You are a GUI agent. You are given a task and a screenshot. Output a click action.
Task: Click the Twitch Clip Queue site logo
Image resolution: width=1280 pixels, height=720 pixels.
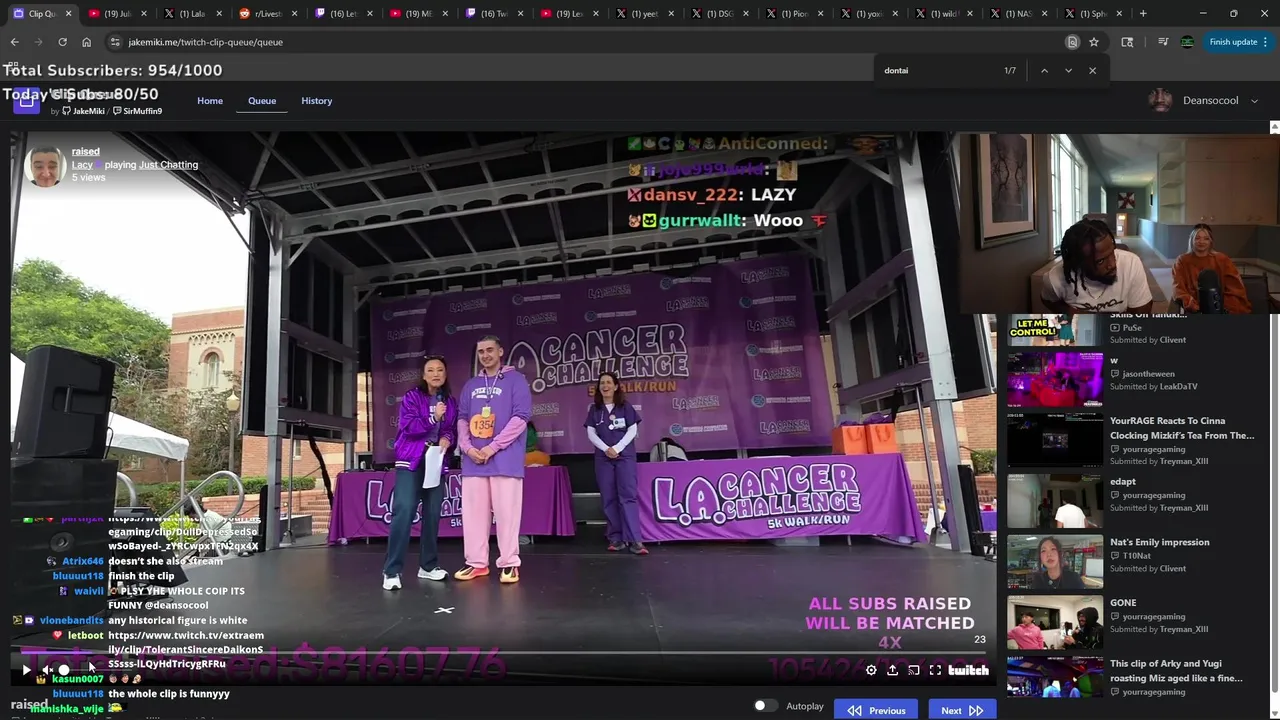27,100
